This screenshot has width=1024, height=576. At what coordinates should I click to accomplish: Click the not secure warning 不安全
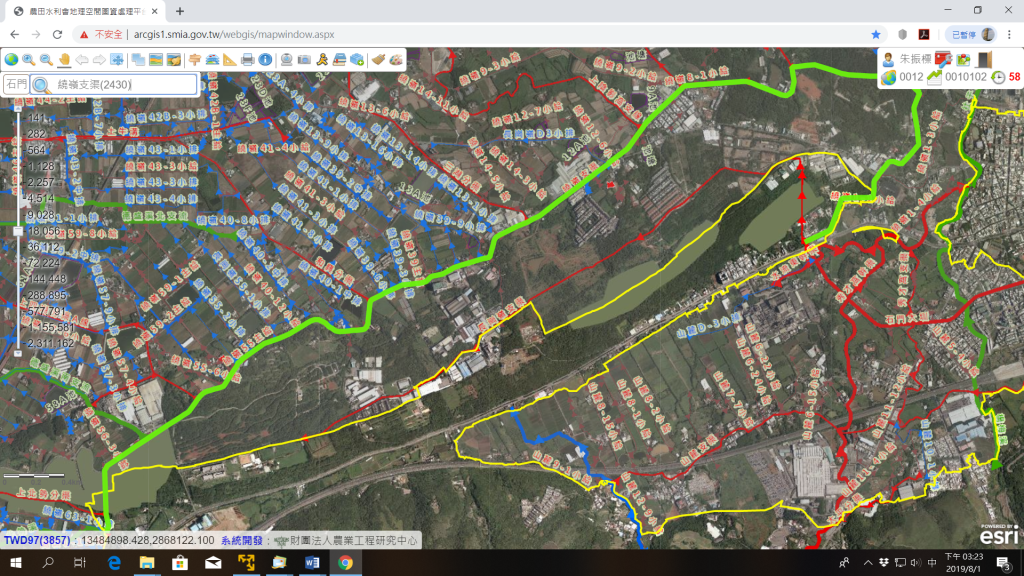click(108, 35)
